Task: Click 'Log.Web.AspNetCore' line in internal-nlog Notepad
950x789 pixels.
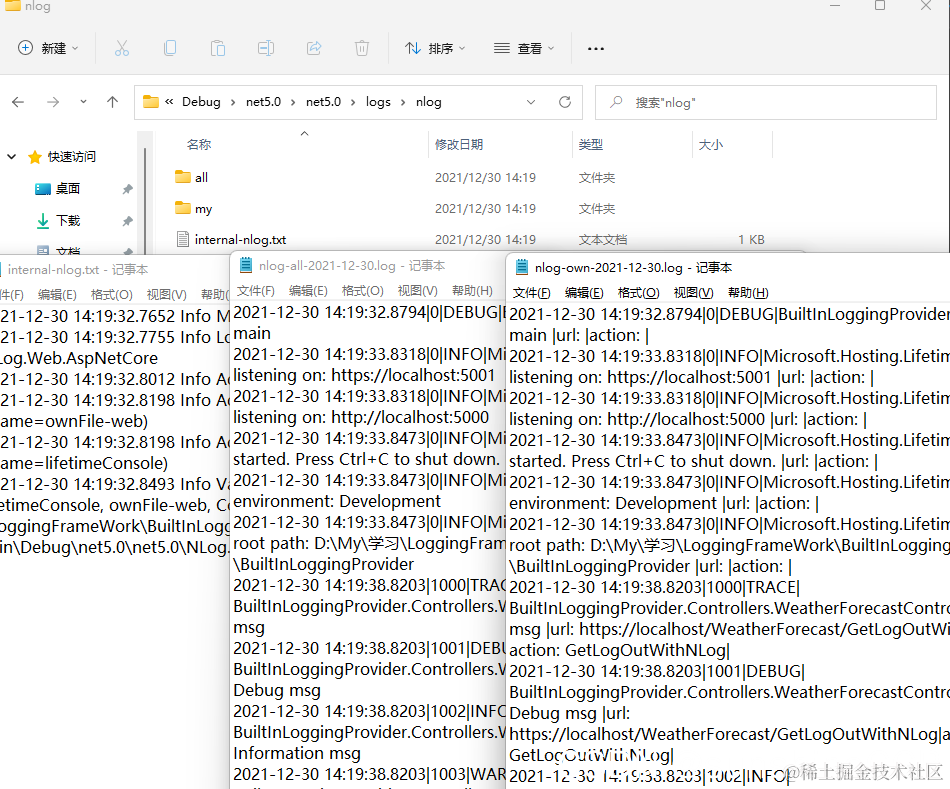Action: pos(79,358)
